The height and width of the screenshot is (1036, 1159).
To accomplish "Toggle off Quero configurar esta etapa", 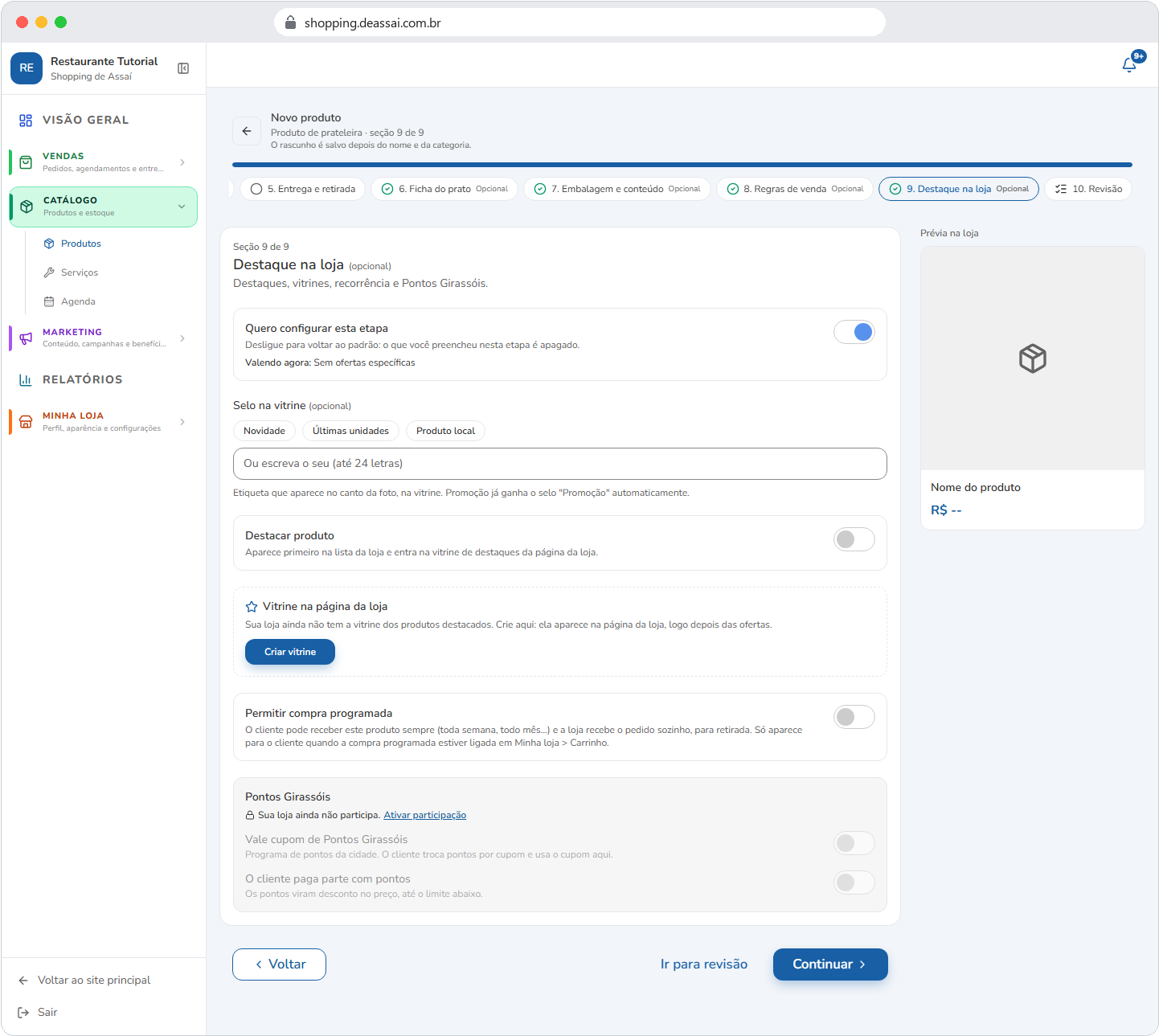I will click(x=854, y=332).
